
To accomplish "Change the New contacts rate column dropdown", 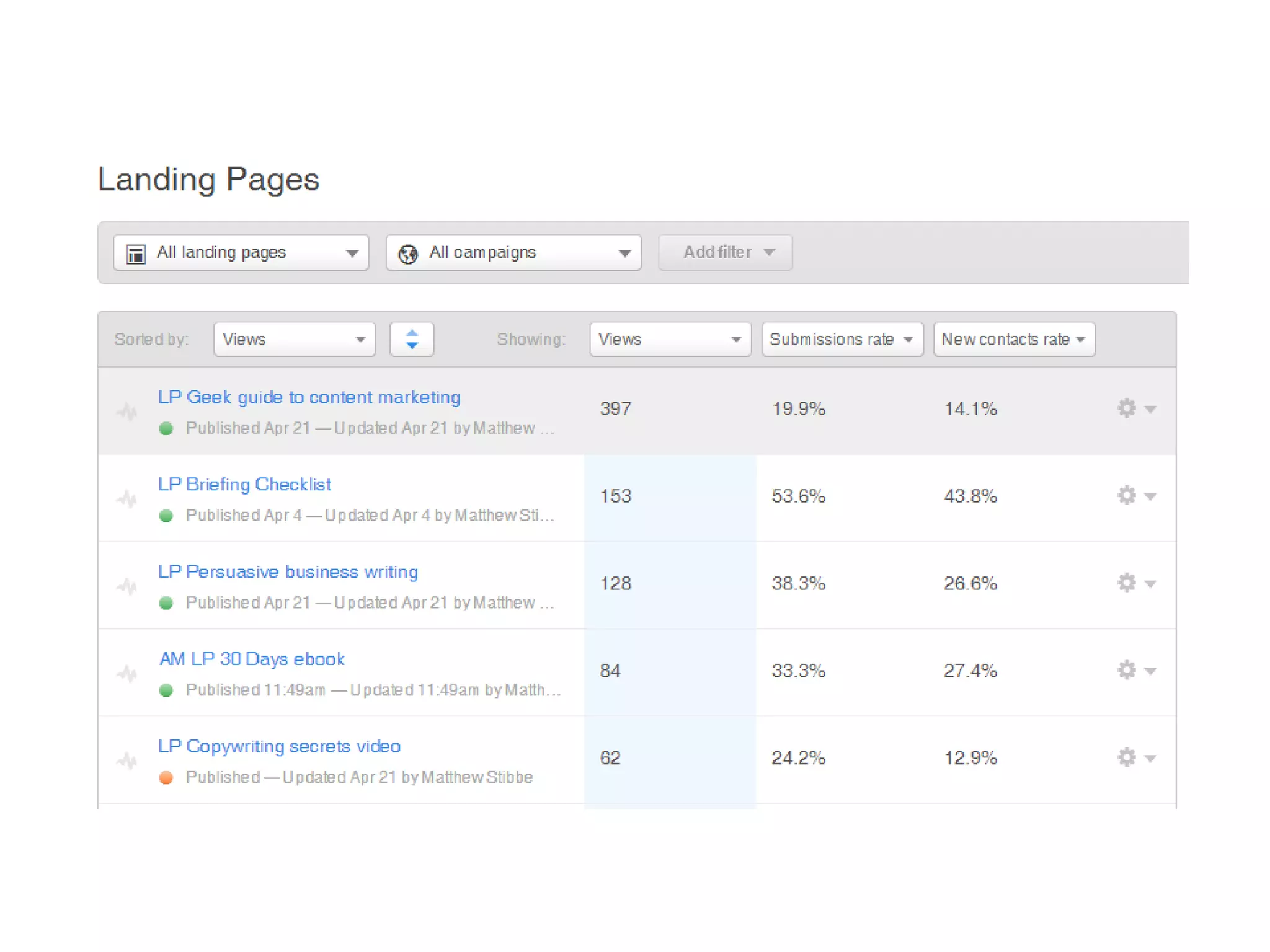I will pos(1014,339).
